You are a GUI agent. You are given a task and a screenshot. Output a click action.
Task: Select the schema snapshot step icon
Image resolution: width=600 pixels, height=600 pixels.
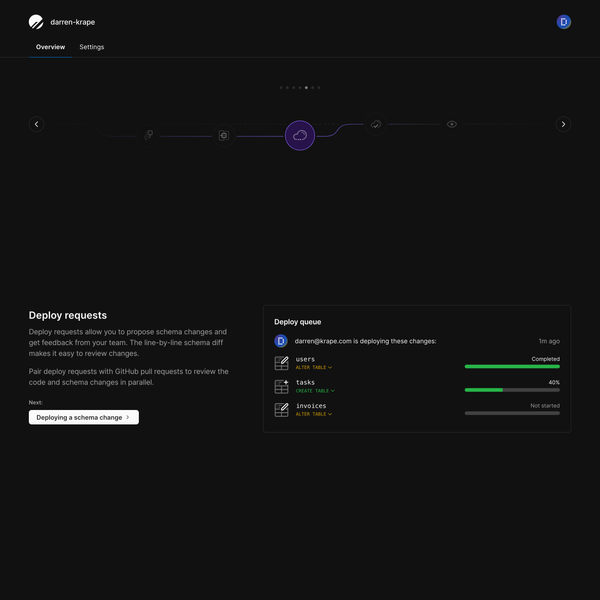click(x=224, y=135)
